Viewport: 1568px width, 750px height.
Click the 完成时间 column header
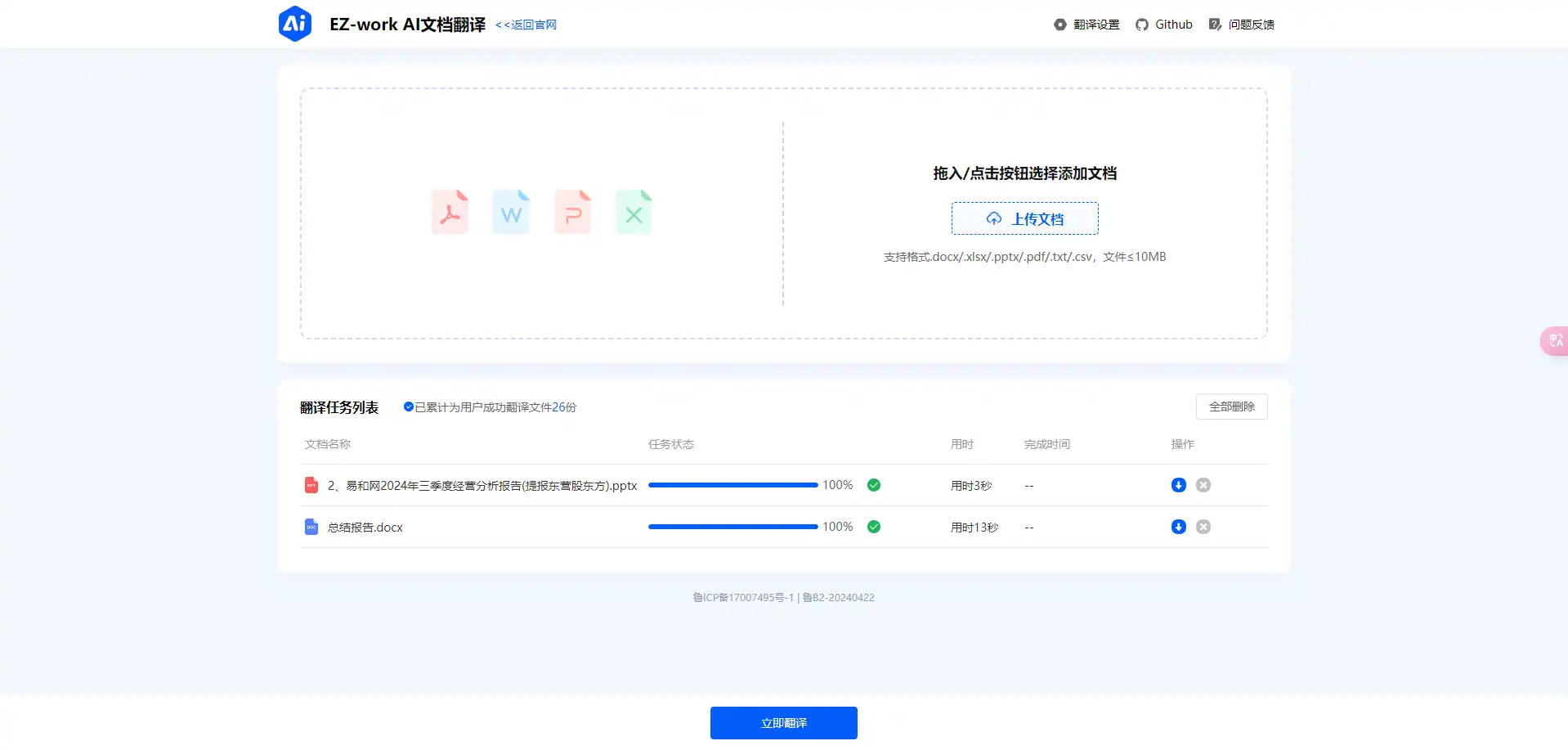[x=1047, y=444]
